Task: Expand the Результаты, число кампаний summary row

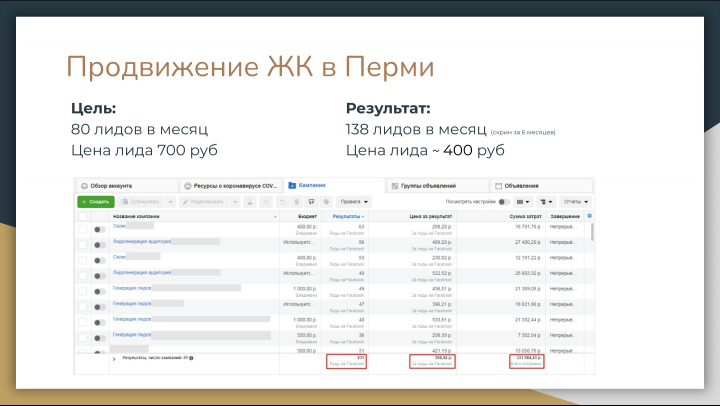Action: point(114,359)
